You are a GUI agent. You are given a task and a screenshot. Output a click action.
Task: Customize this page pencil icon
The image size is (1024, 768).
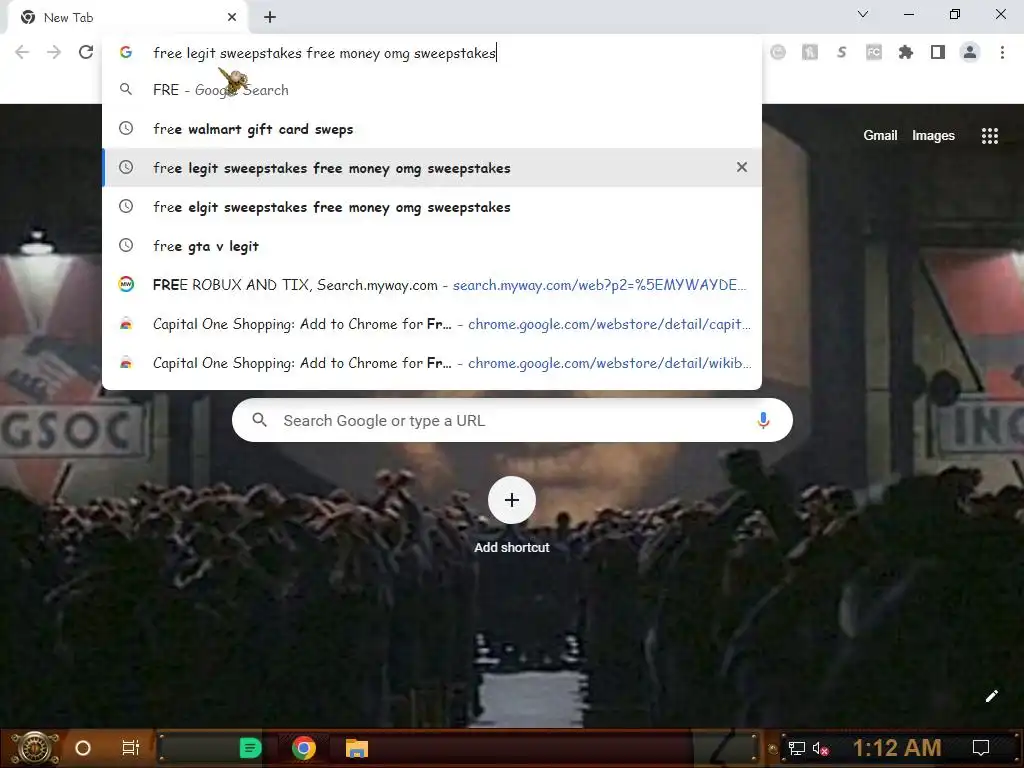click(x=991, y=696)
